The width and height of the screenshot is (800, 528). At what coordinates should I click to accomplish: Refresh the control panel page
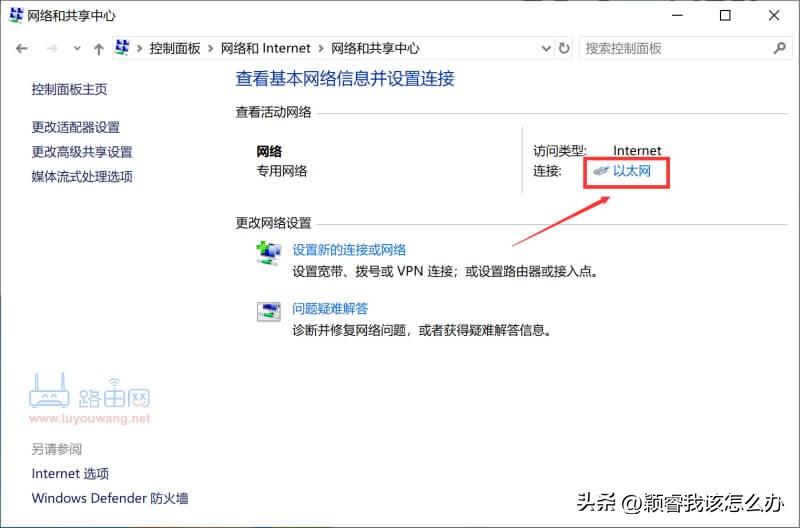coord(564,48)
